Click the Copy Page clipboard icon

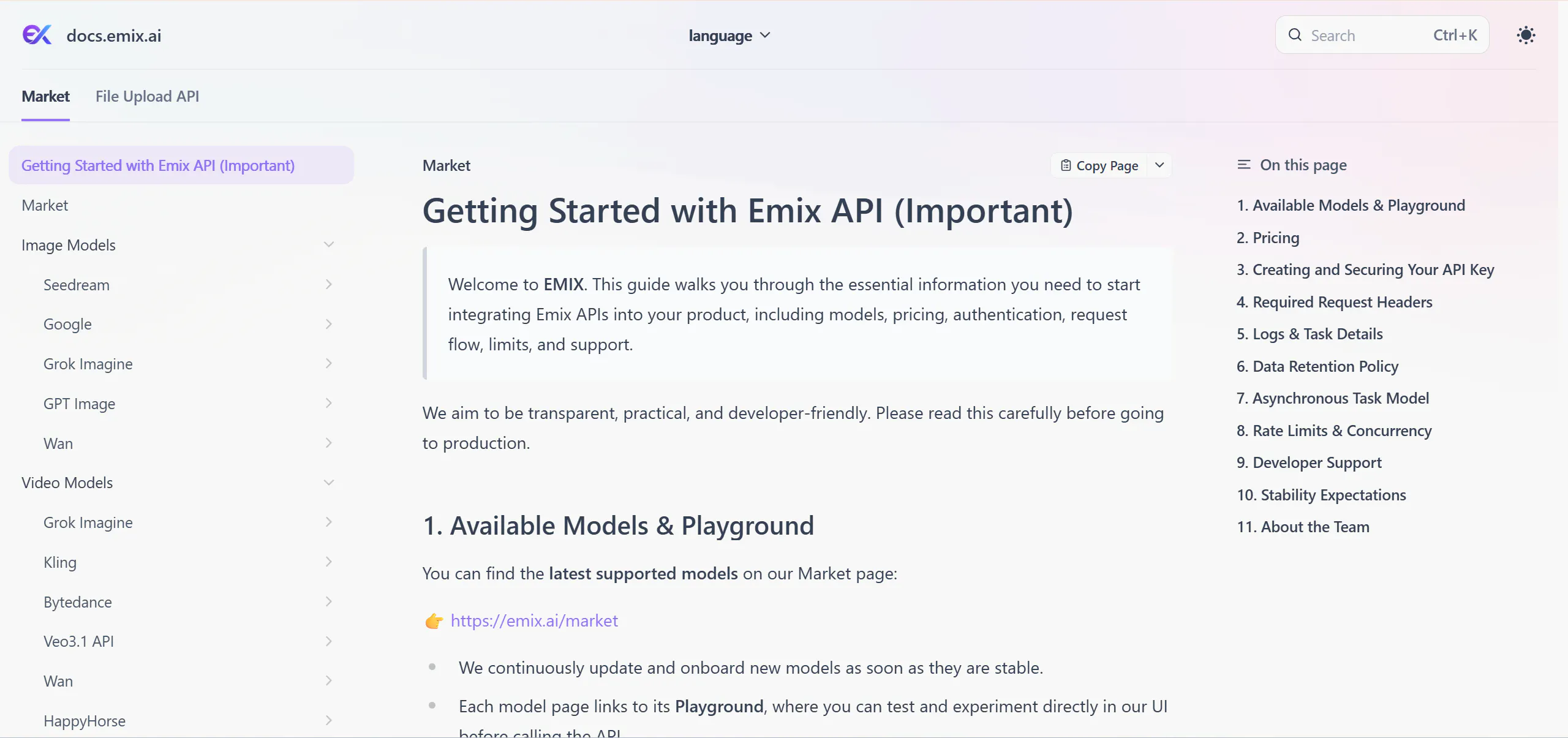tap(1066, 165)
